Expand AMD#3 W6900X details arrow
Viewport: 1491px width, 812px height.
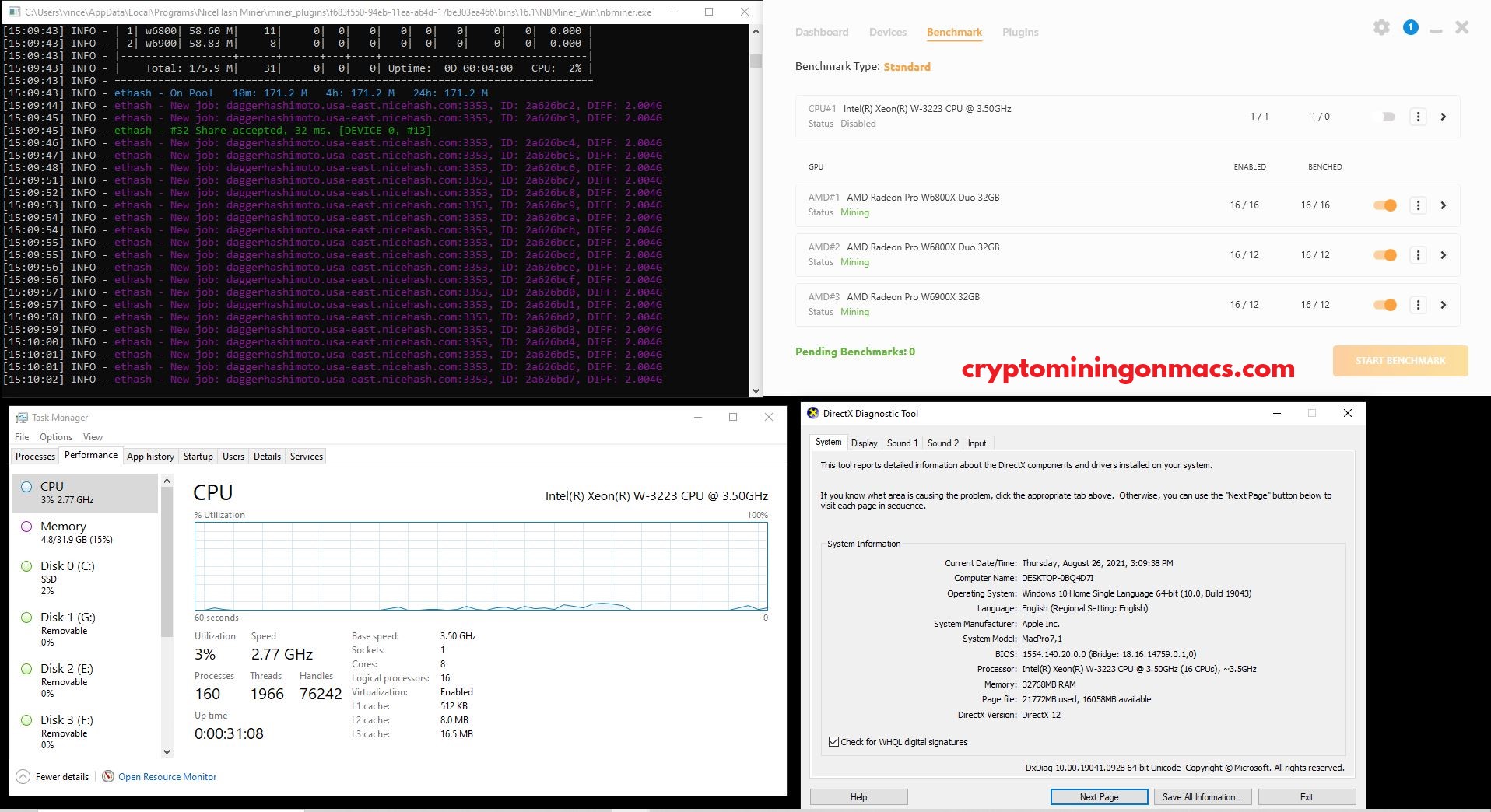pyautogui.click(x=1444, y=305)
